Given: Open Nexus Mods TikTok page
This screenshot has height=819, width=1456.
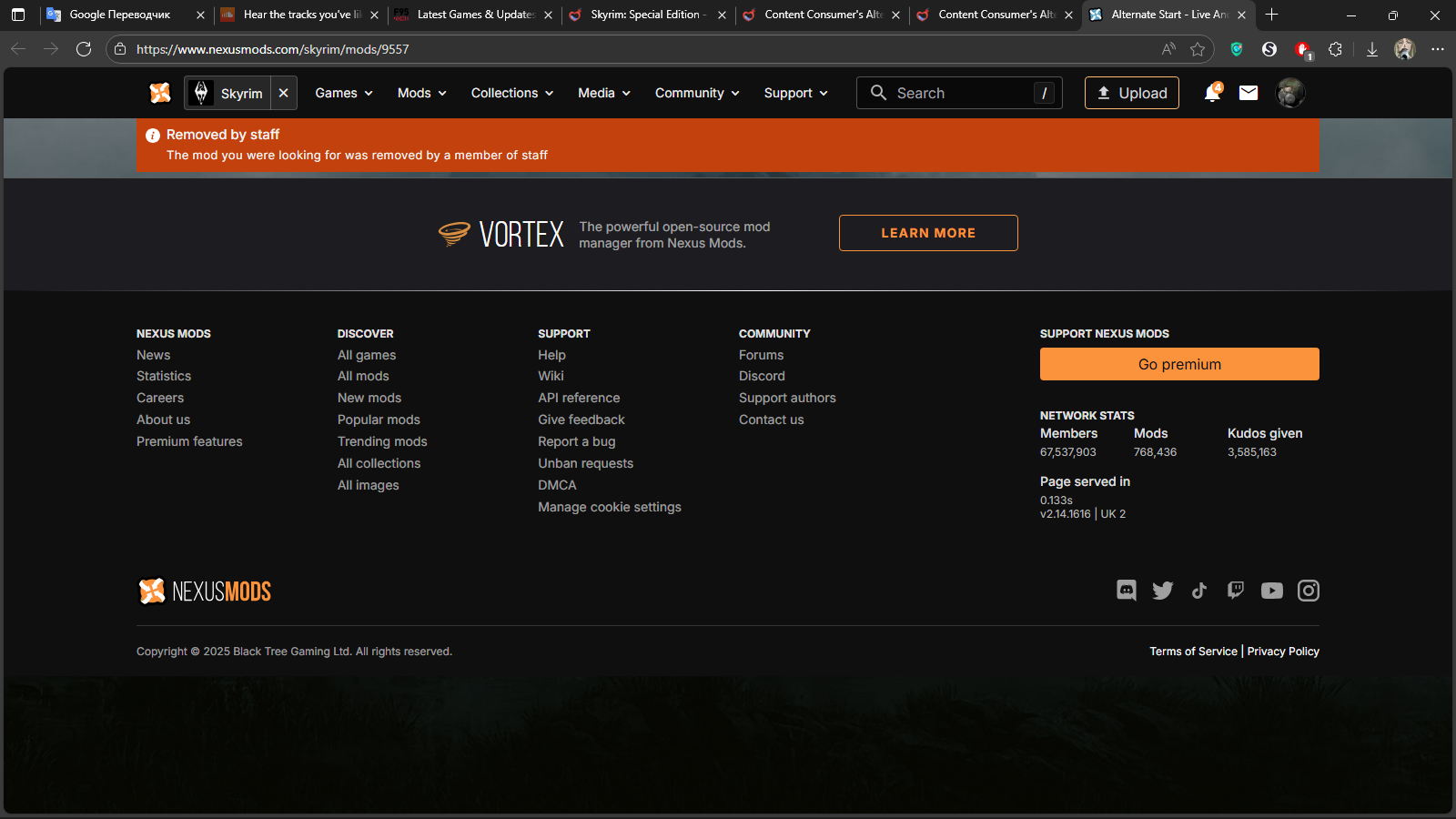Looking at the screenshot, I should 1199,591.
